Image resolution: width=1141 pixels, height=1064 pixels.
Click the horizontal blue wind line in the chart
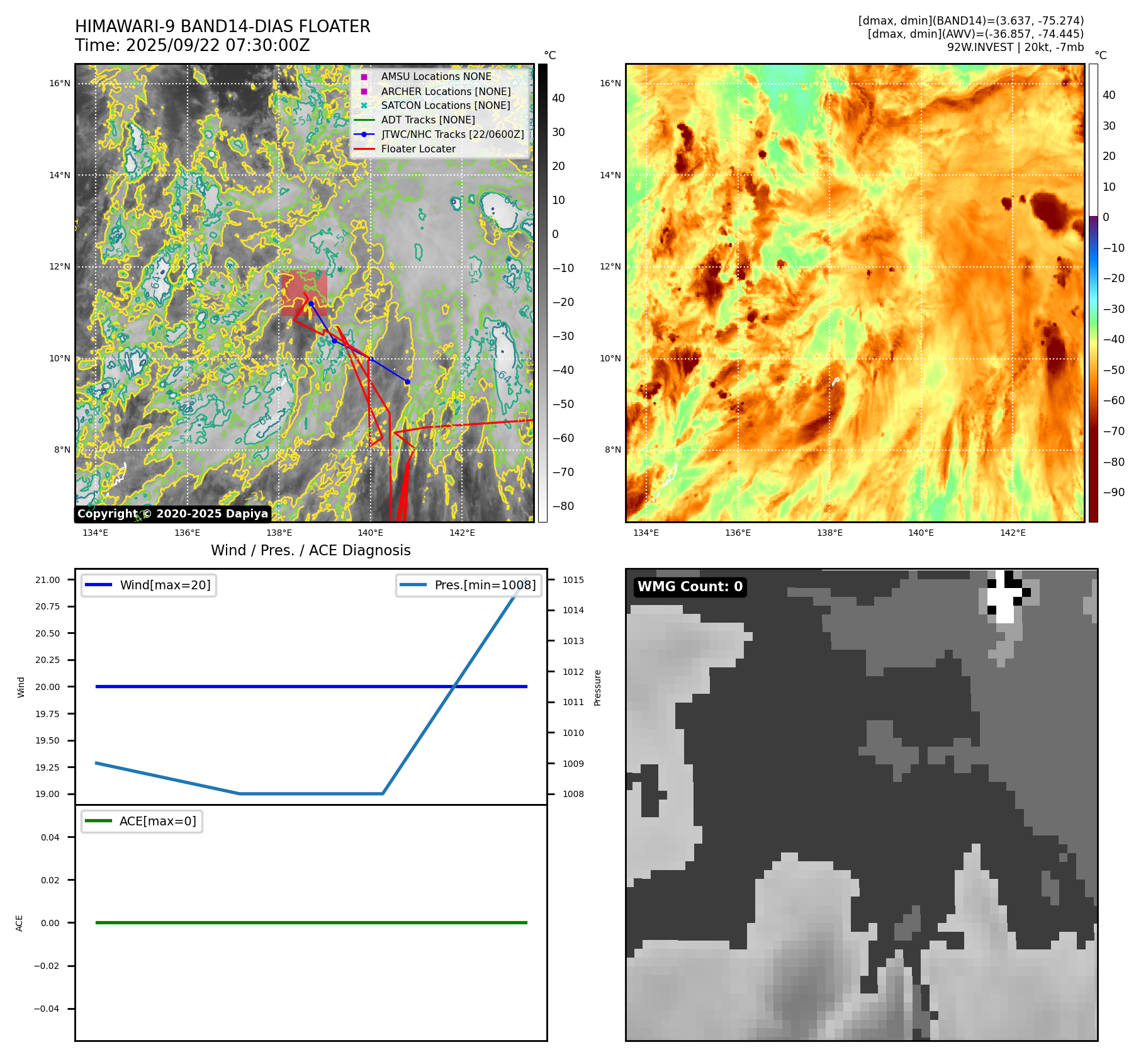pyautogui.click(x=311, y=687)
